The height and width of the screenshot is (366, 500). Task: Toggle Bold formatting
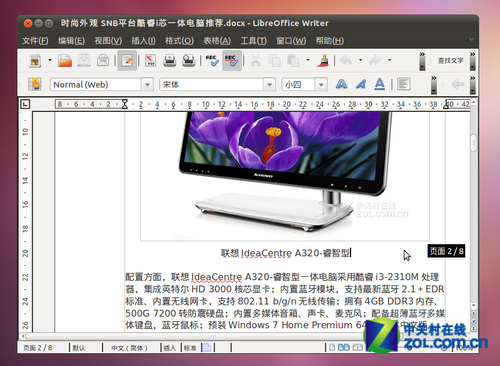pos(341,84)
